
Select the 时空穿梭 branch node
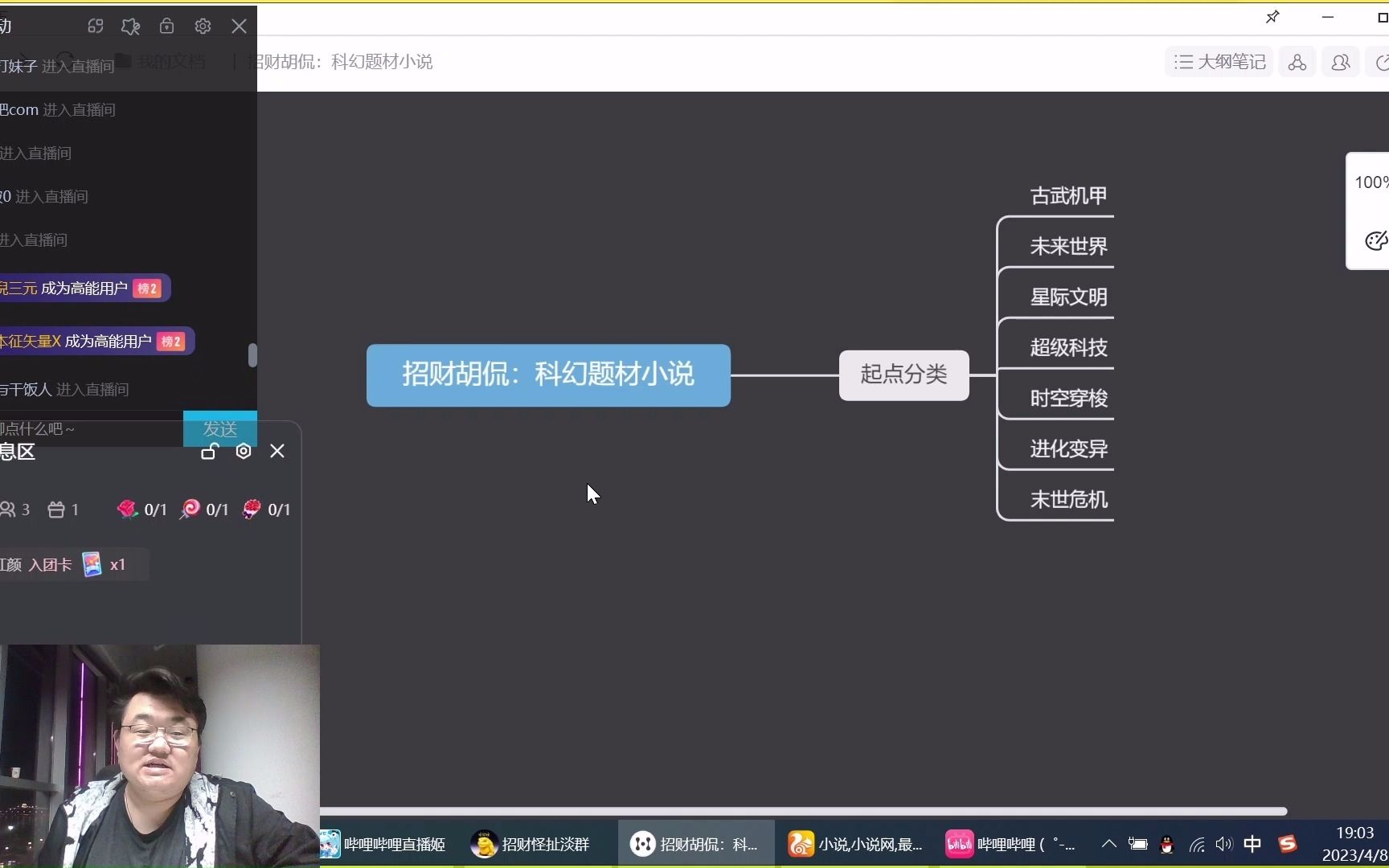1068,399
